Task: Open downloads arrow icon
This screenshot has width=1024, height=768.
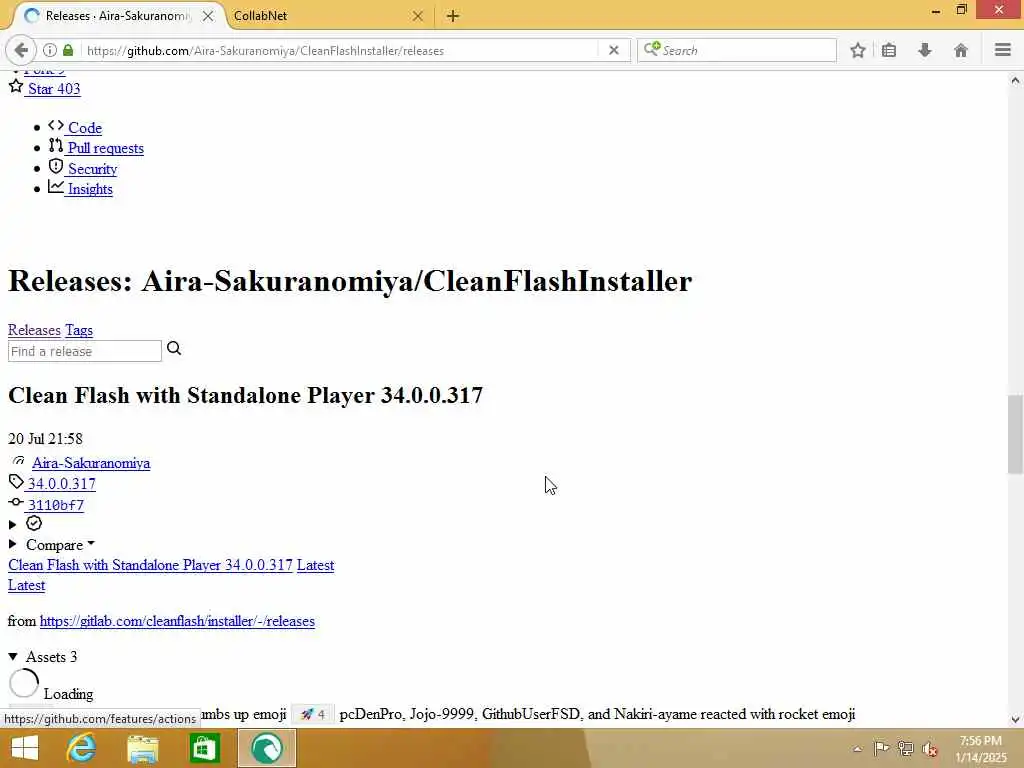Action: pos(925,50)
